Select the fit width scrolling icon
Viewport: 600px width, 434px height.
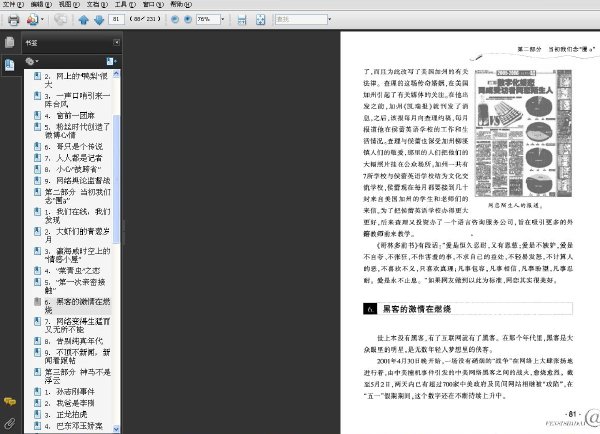(x=242, y=20)
